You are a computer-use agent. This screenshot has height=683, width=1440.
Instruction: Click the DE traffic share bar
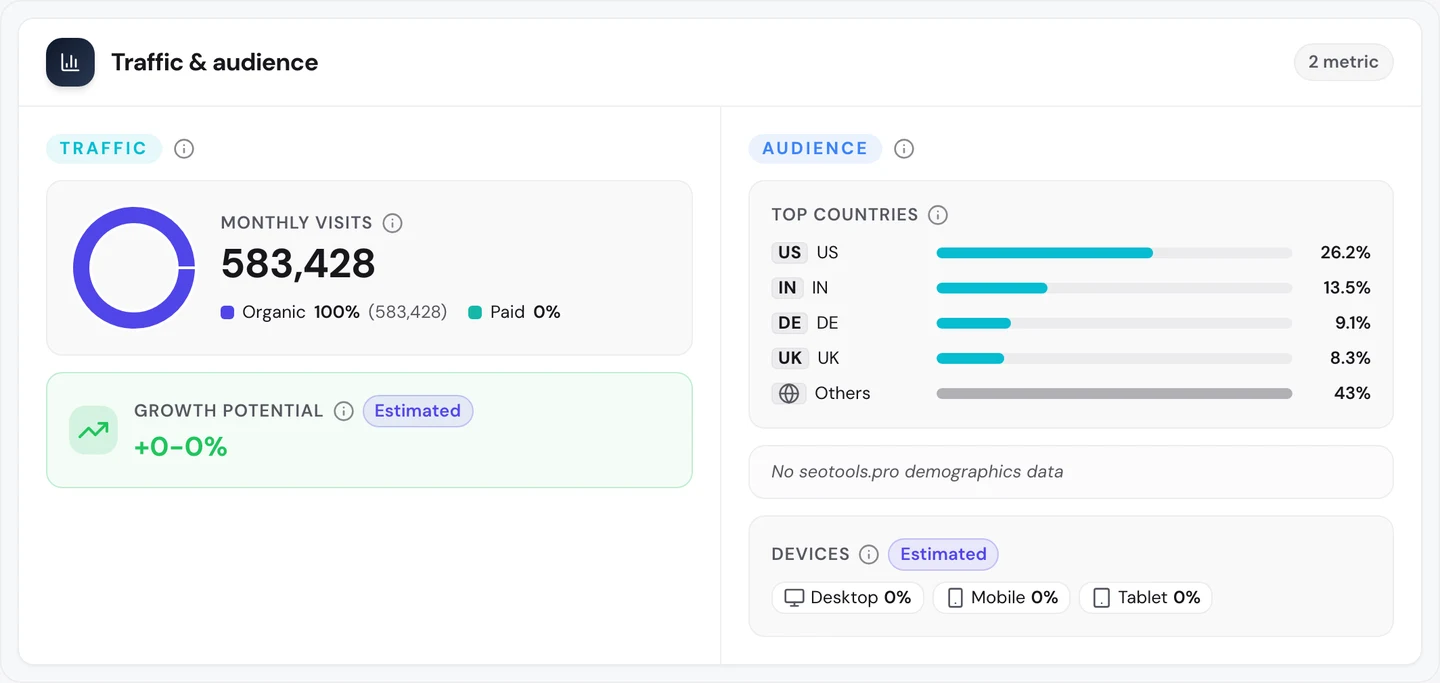(1114, 323)
